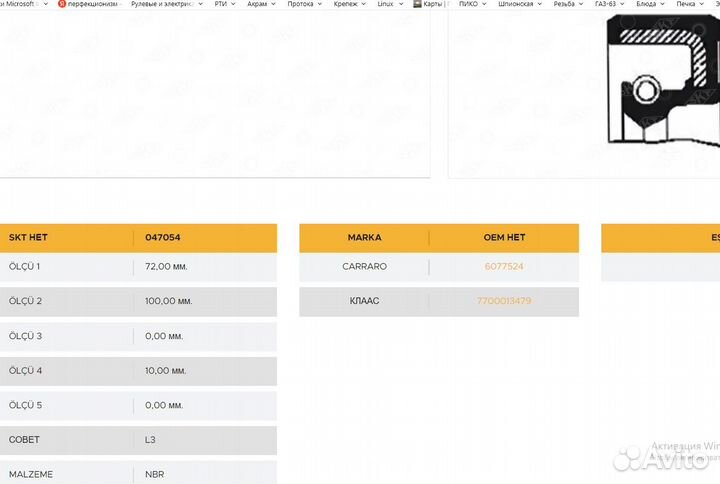Expand the Акрам bookmarks folder

(x=257, y=4)
